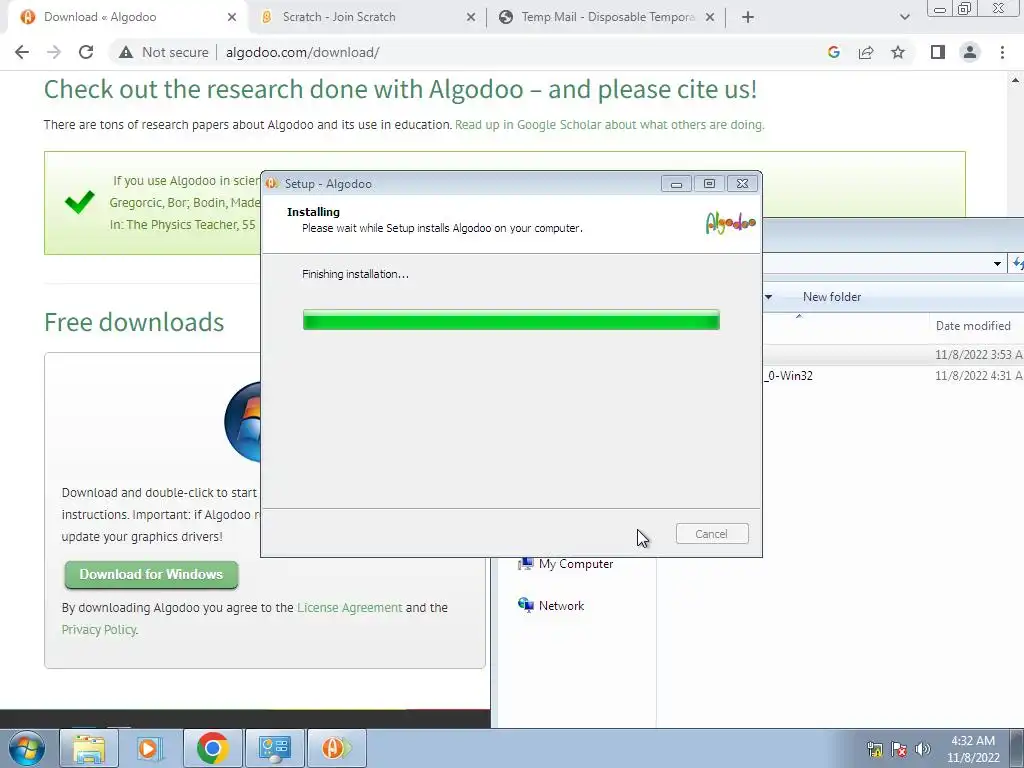This screenshot has width=1024, height=768.
Task: Click control panel taskbar icon
Action: [x=274, y=748]
